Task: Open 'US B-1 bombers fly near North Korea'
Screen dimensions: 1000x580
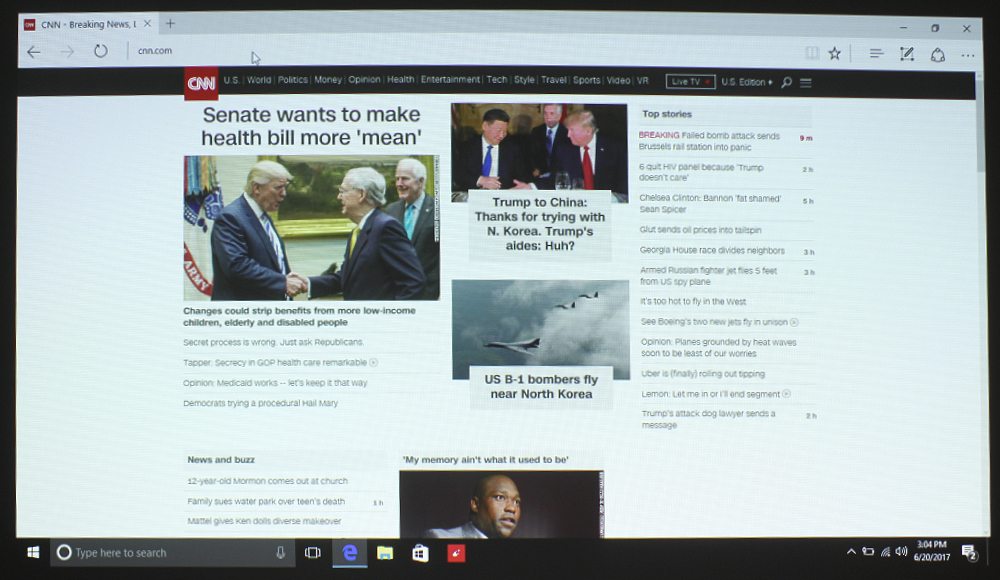Action: point(541,387)
